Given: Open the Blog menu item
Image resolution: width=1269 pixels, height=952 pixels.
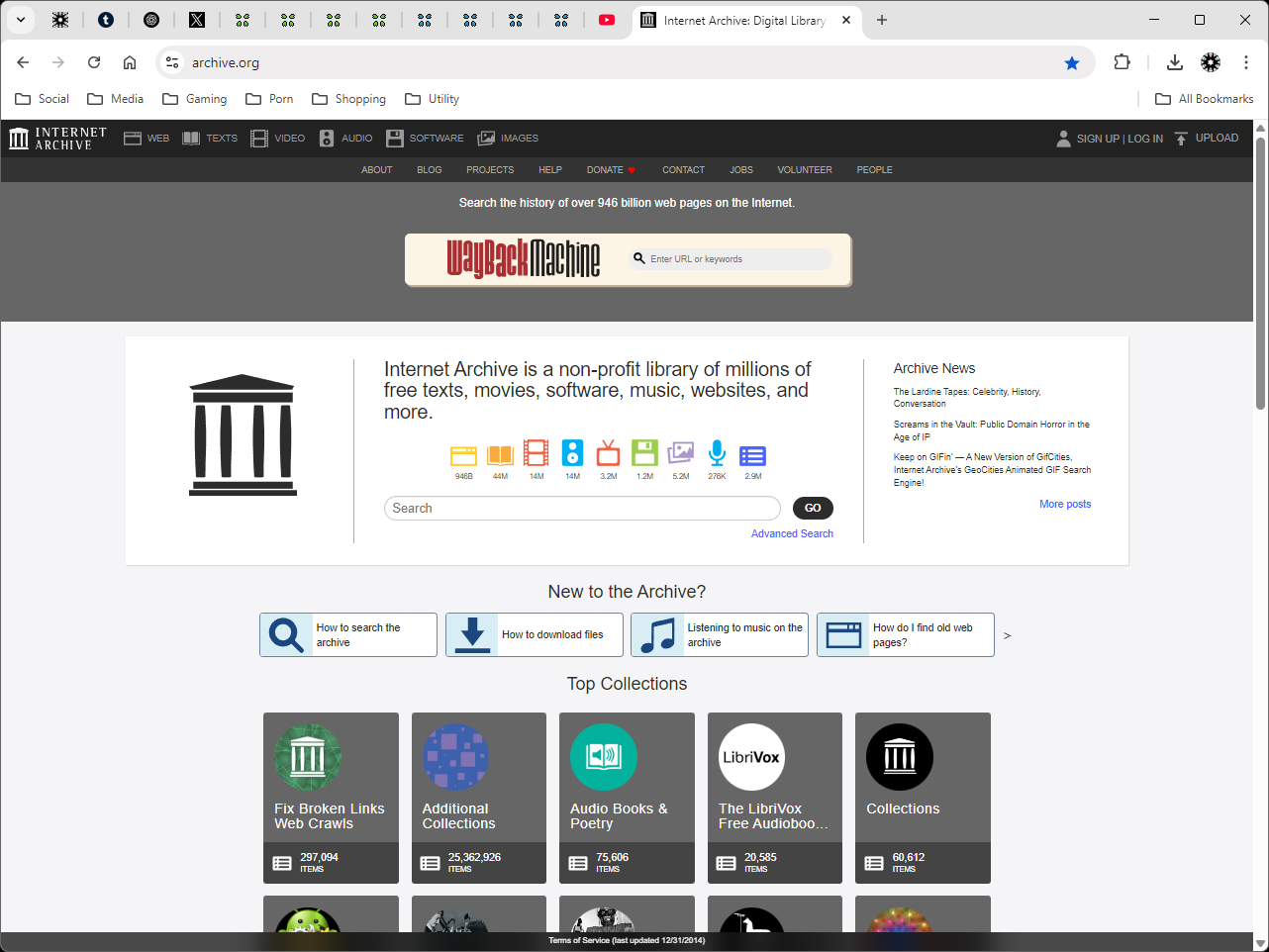Looking at the screenshot, I should tap(430, 170).
